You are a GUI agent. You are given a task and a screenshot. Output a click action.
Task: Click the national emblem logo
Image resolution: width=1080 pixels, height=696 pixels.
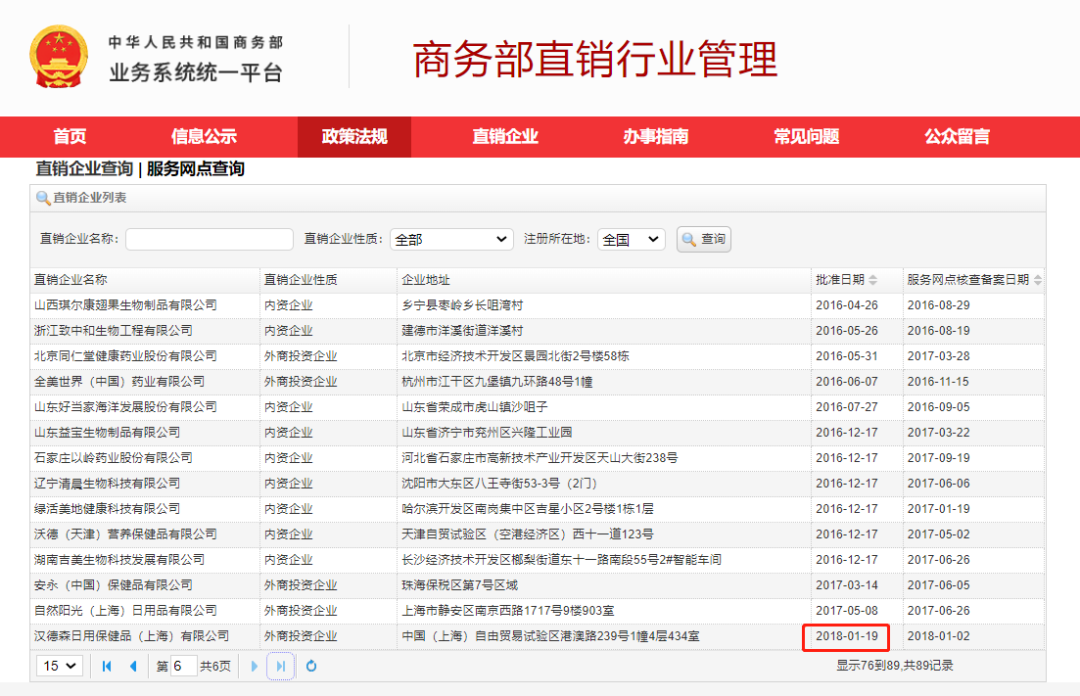click(59, 57)
